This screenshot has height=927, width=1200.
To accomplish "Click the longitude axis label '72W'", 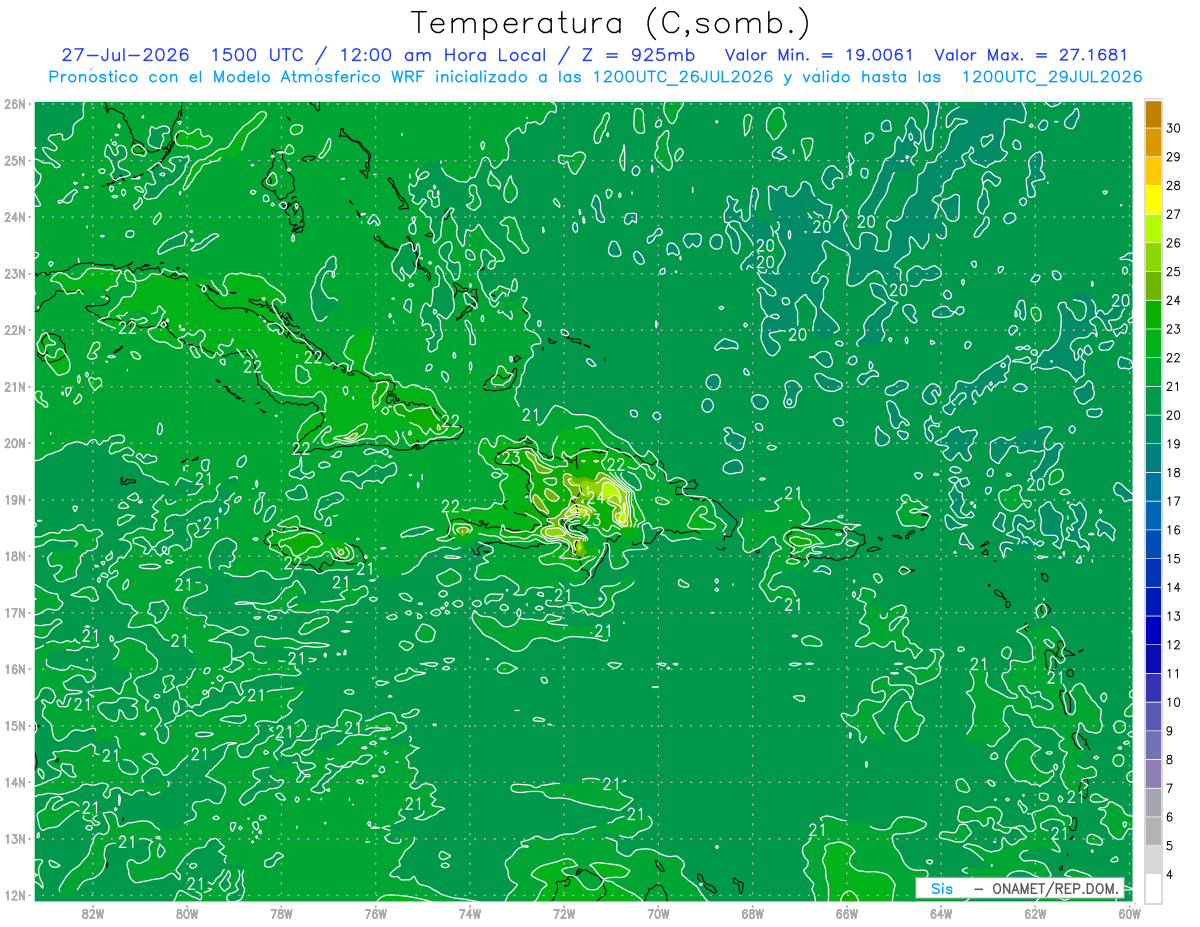I will 564,913.
